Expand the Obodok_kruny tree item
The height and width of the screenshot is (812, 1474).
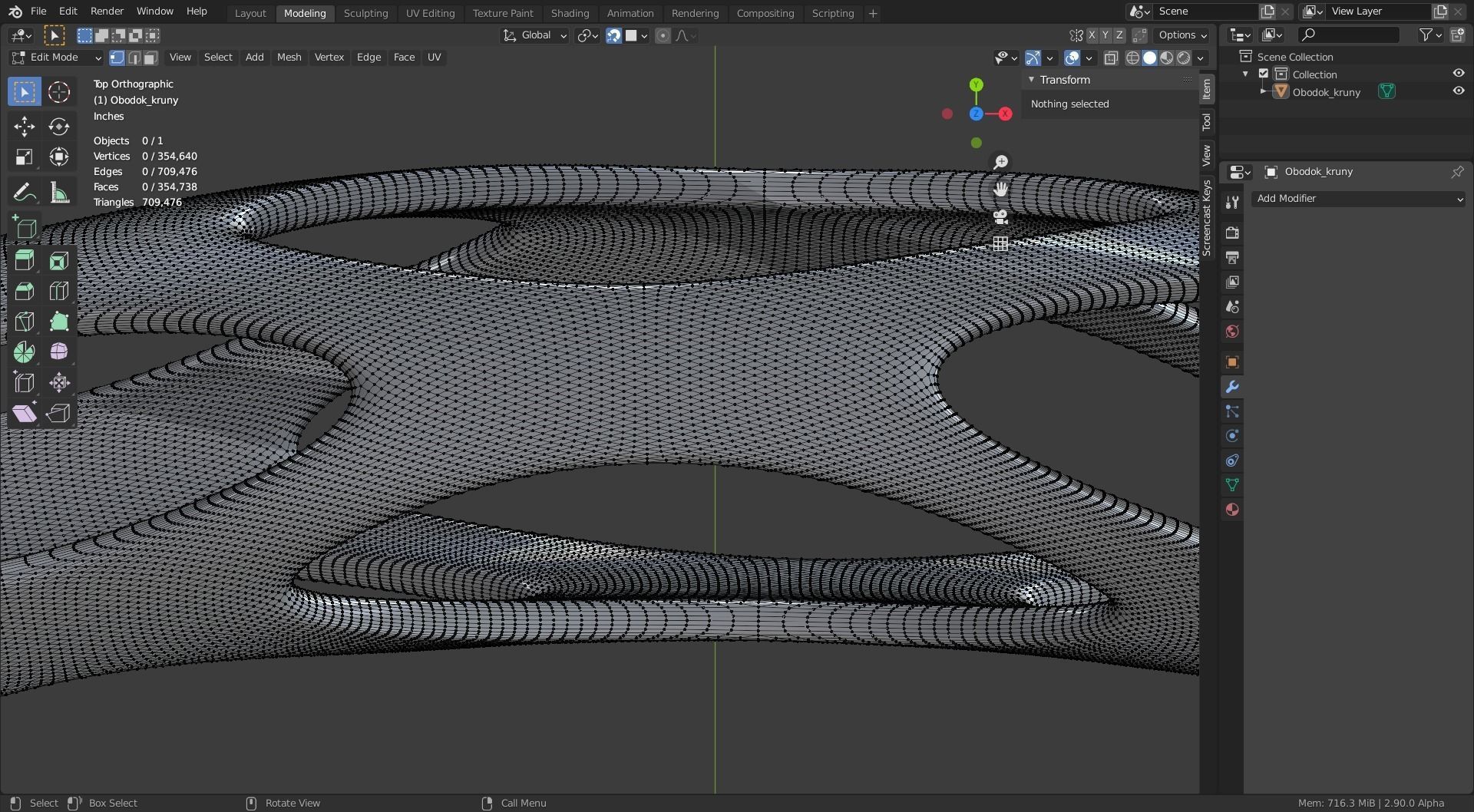tap(1264, 92)
